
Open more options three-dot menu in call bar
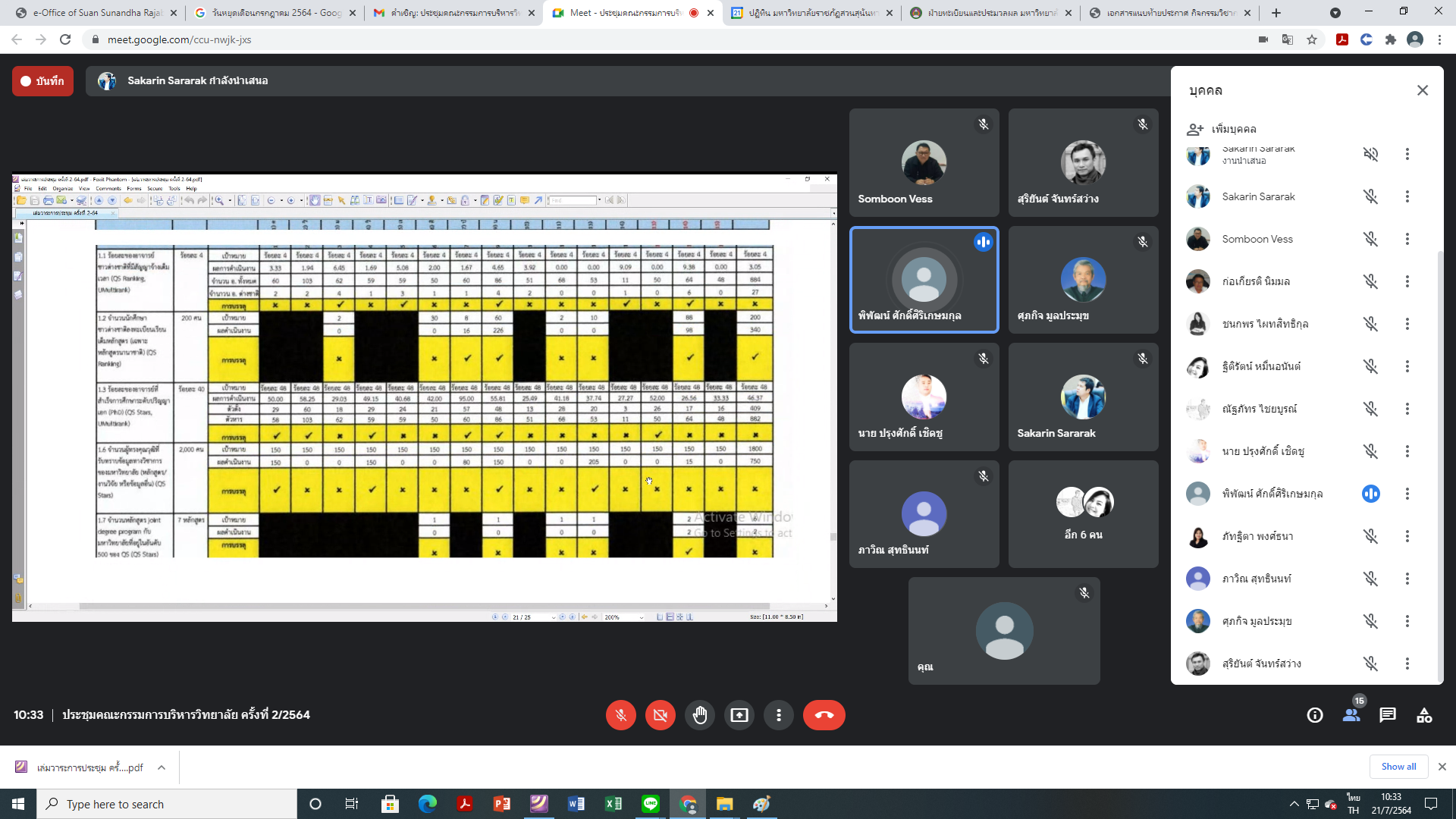coord(778,715)
